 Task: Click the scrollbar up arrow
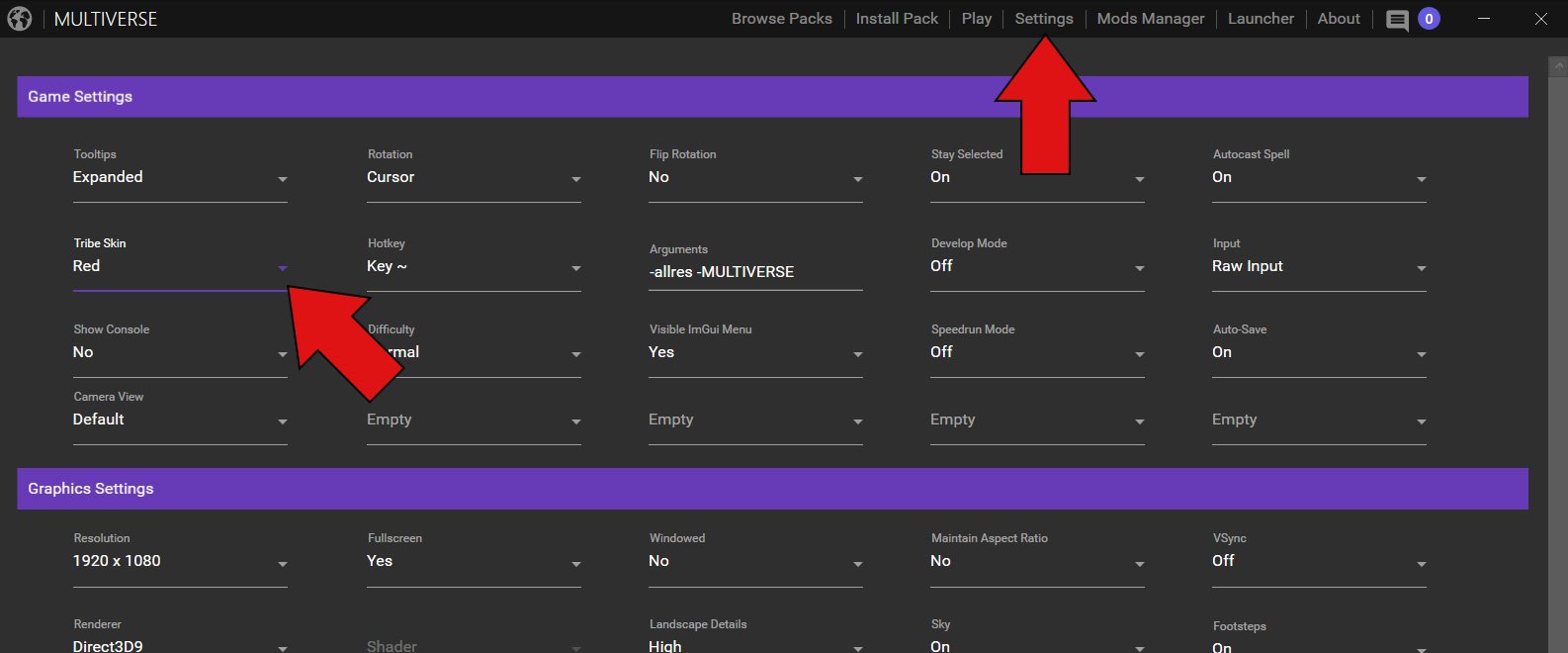click(1558, 66)
